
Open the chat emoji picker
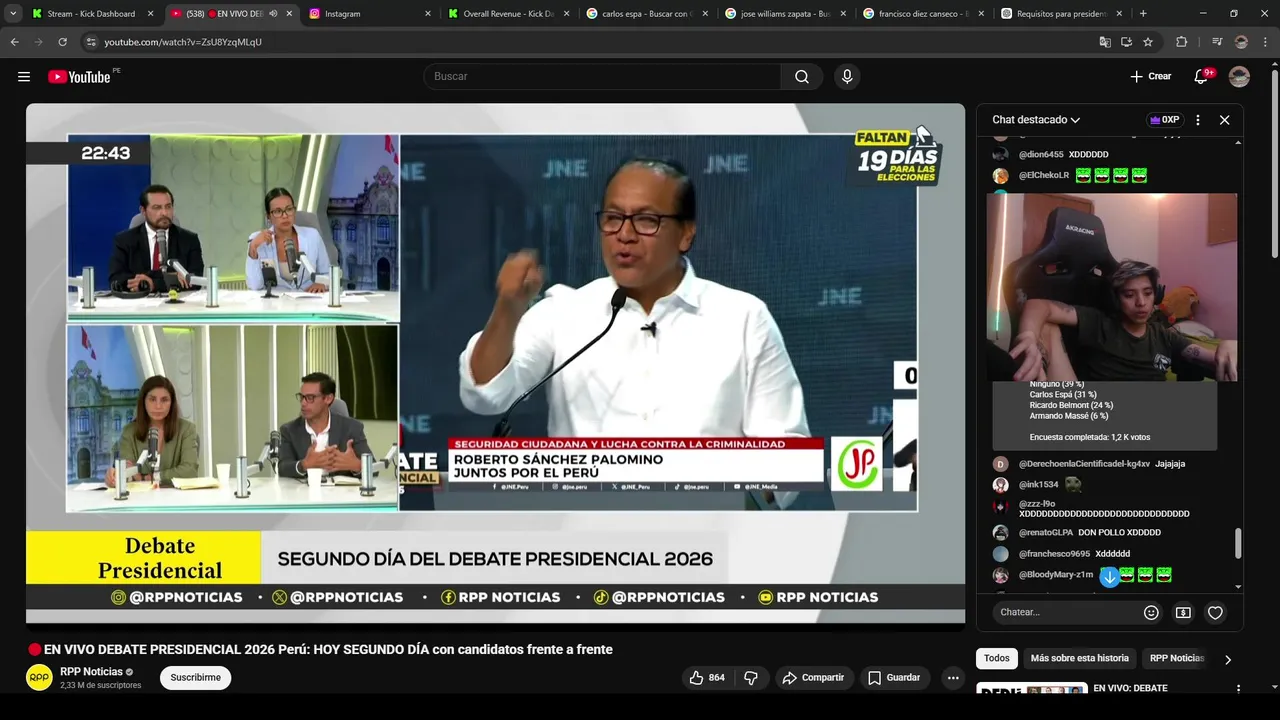pos(1151,612)
